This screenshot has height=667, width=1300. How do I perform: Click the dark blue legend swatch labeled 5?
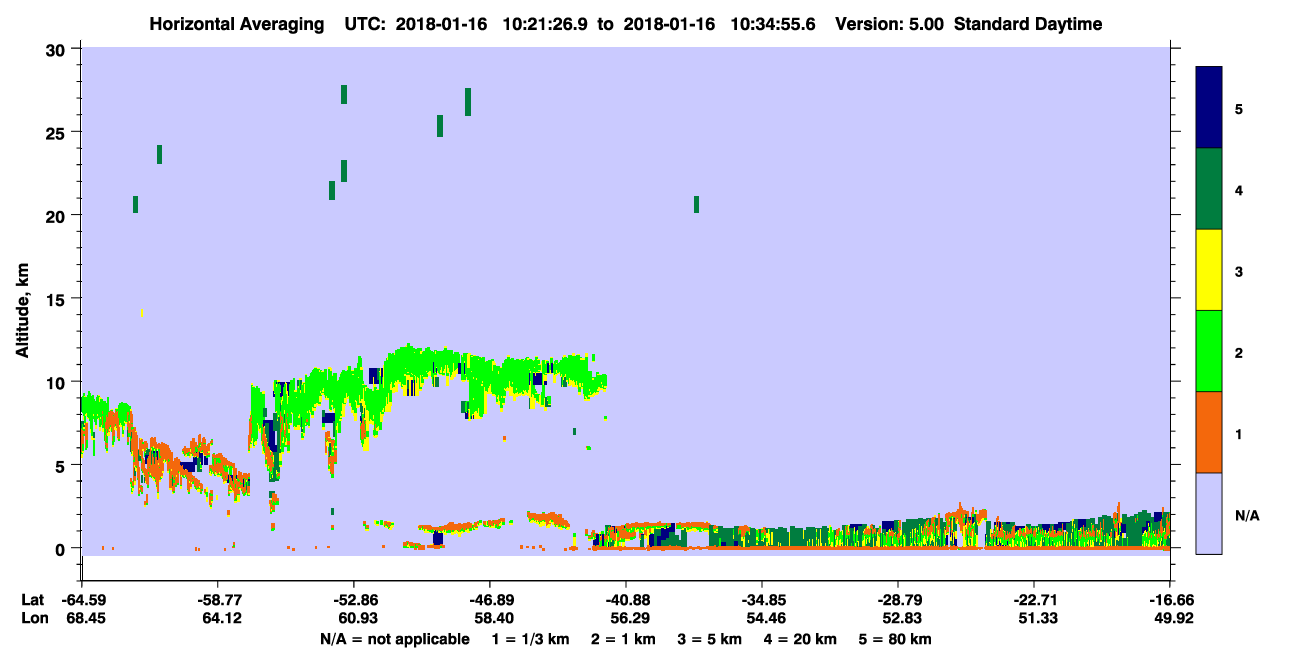point(1209,108)
